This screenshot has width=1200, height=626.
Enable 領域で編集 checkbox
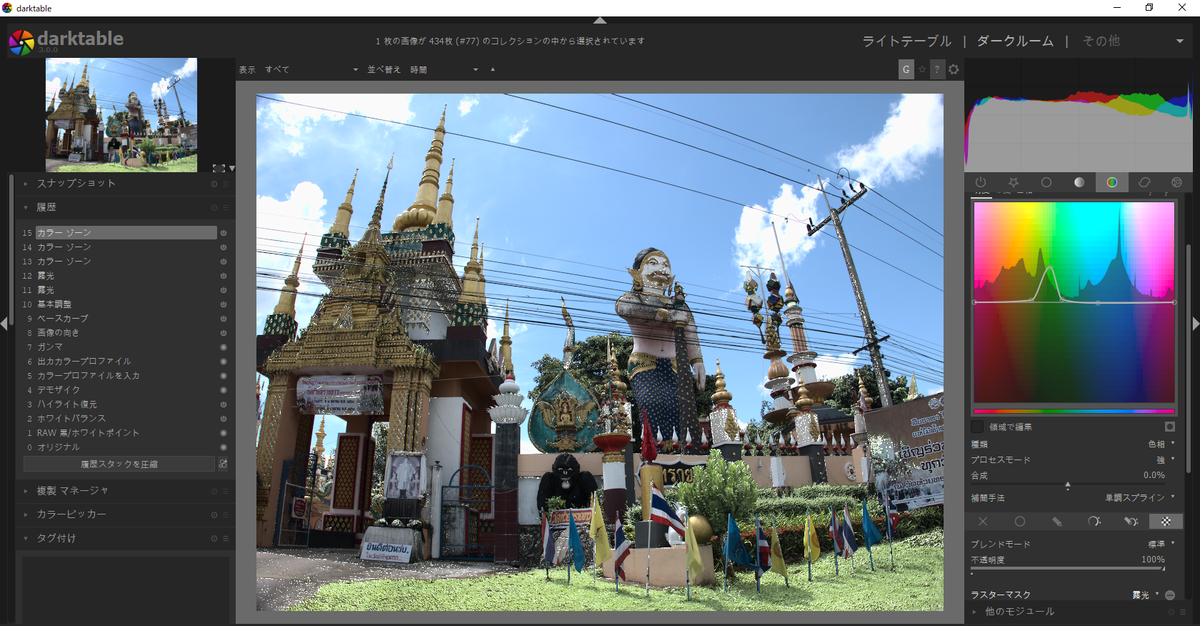click(x=977, y=427)
